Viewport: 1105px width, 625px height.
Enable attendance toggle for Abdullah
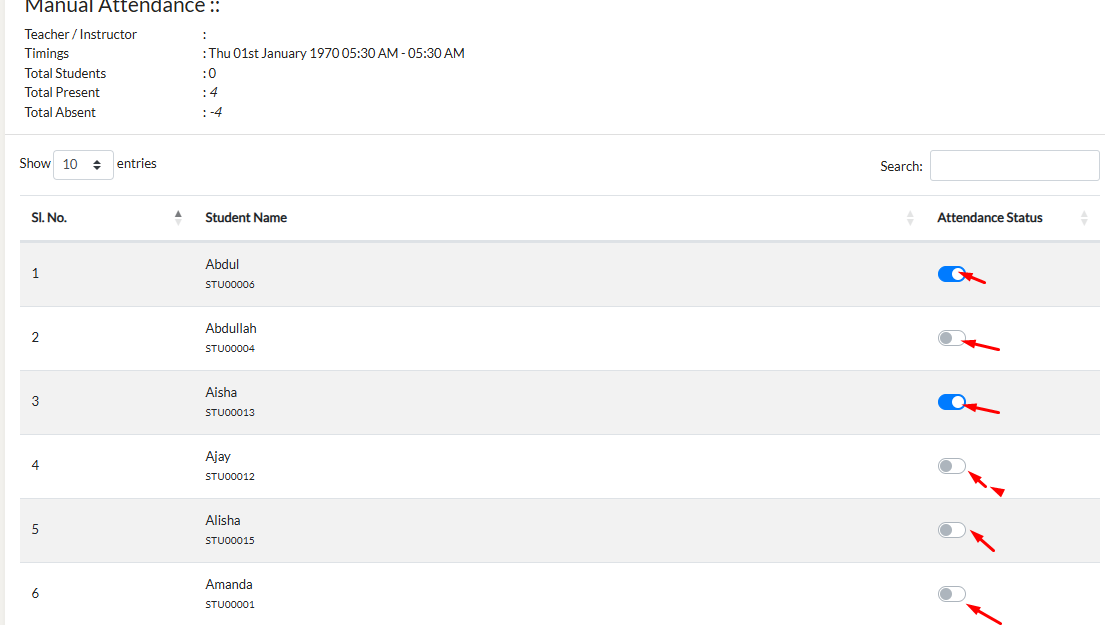[951, 338]
